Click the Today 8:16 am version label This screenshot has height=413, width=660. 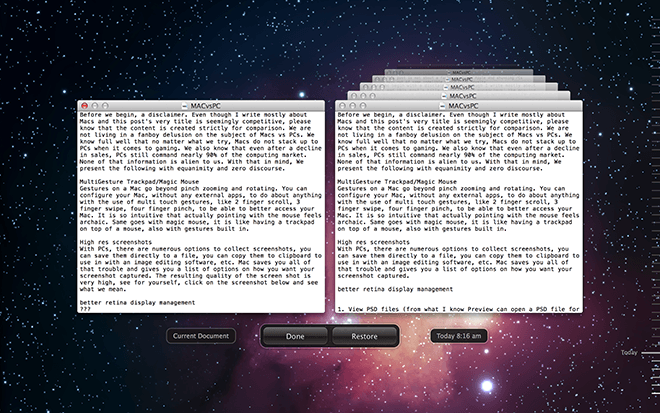(458, 336)
